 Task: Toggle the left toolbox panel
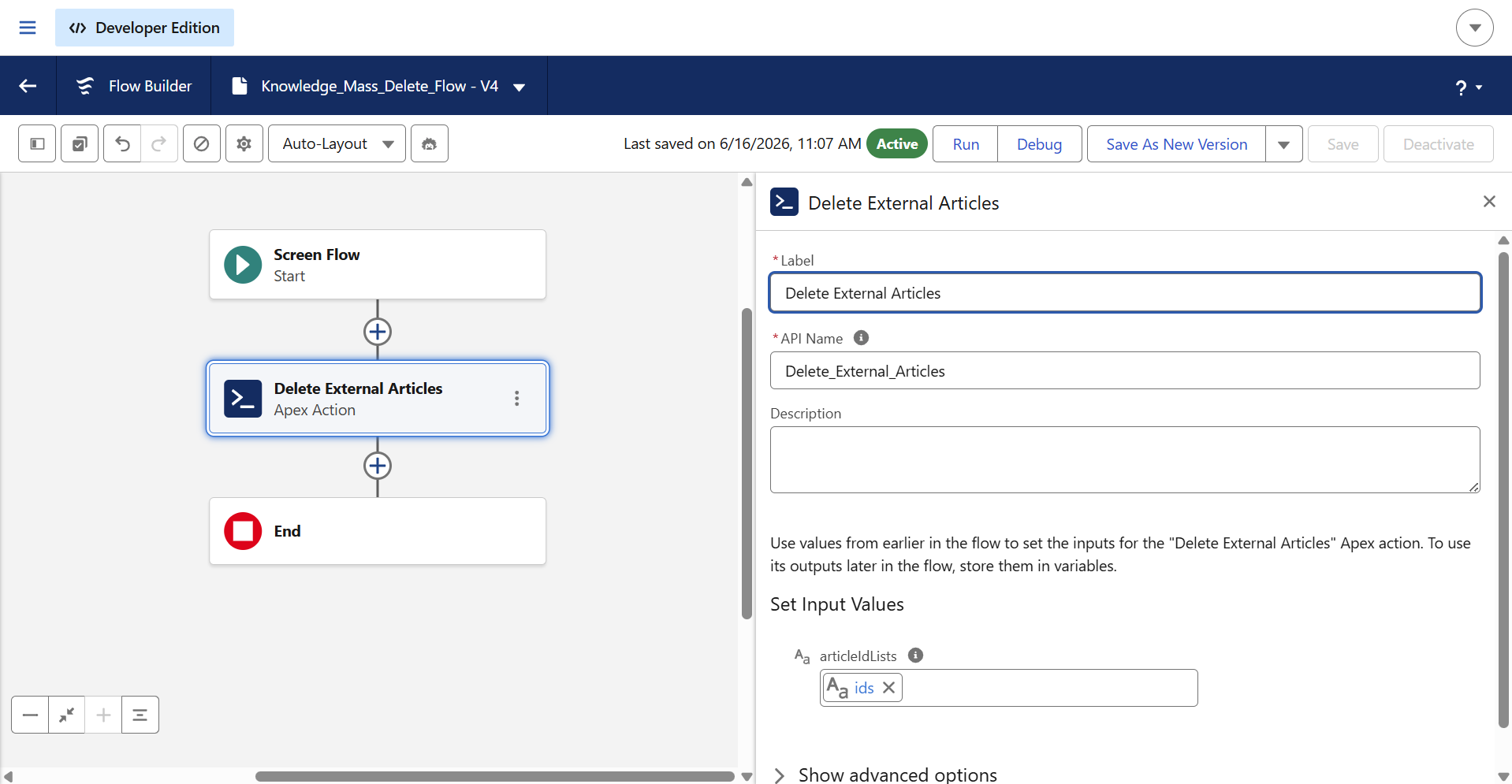click(37, 143)
